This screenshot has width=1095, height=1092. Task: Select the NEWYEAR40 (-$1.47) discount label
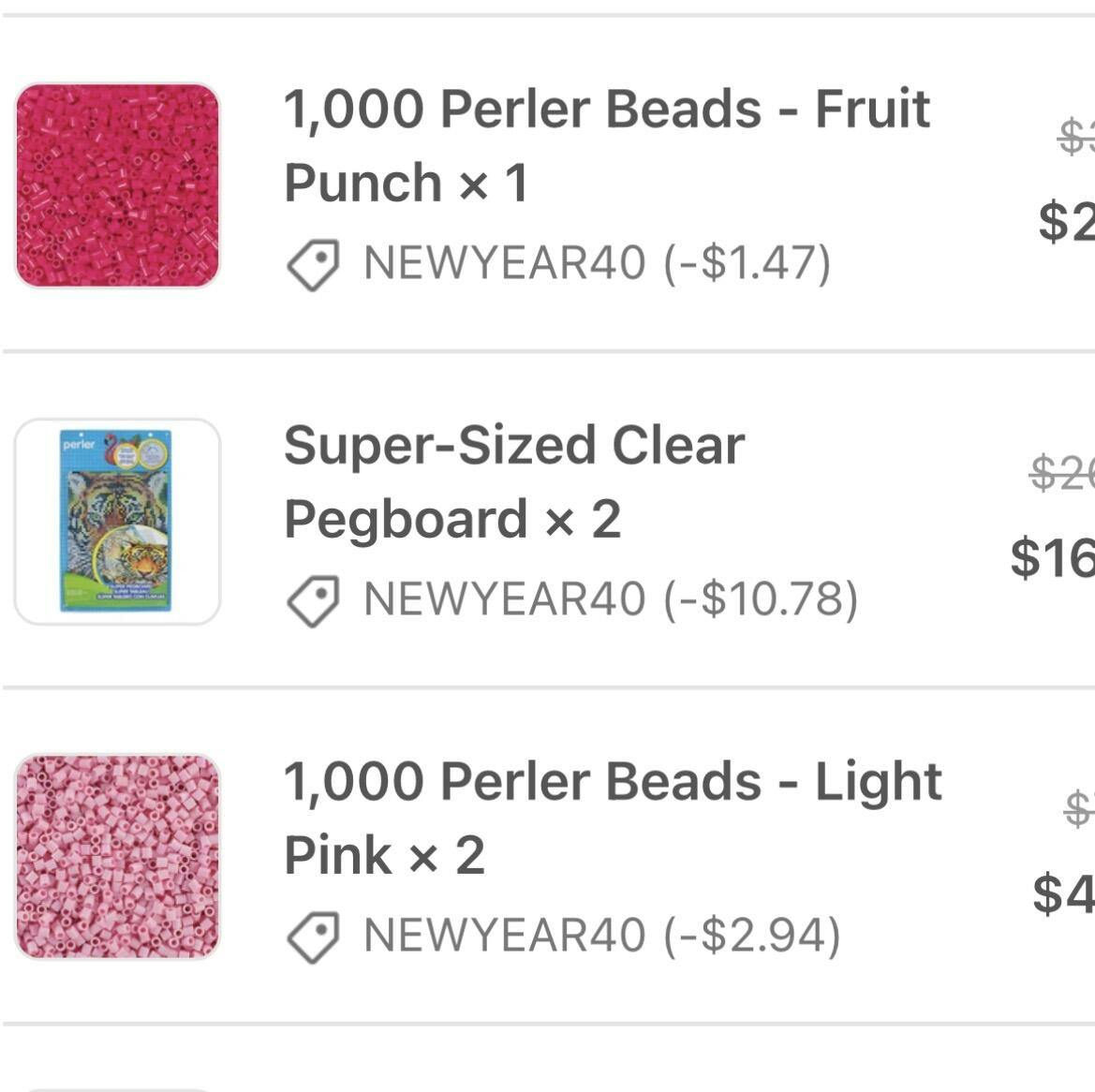597,263
